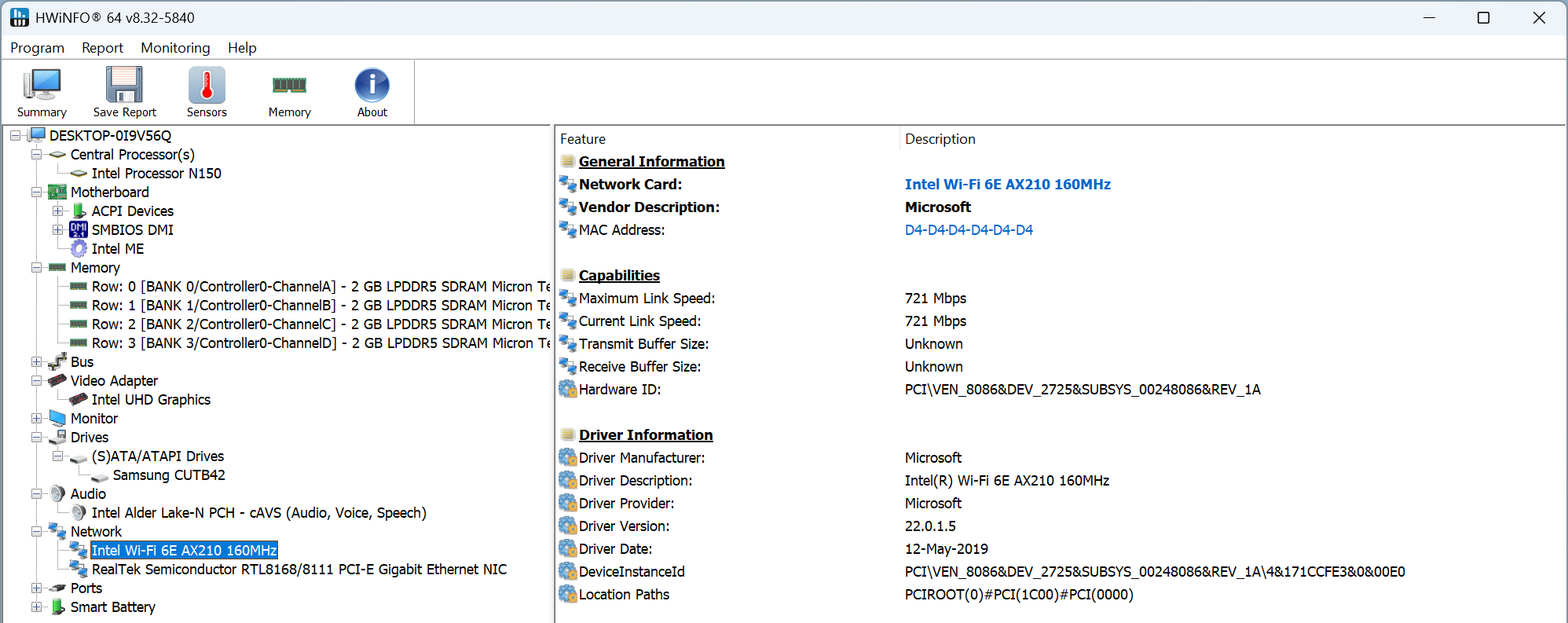
Task: Click the Intel ME tree icon
Action: 79,248
